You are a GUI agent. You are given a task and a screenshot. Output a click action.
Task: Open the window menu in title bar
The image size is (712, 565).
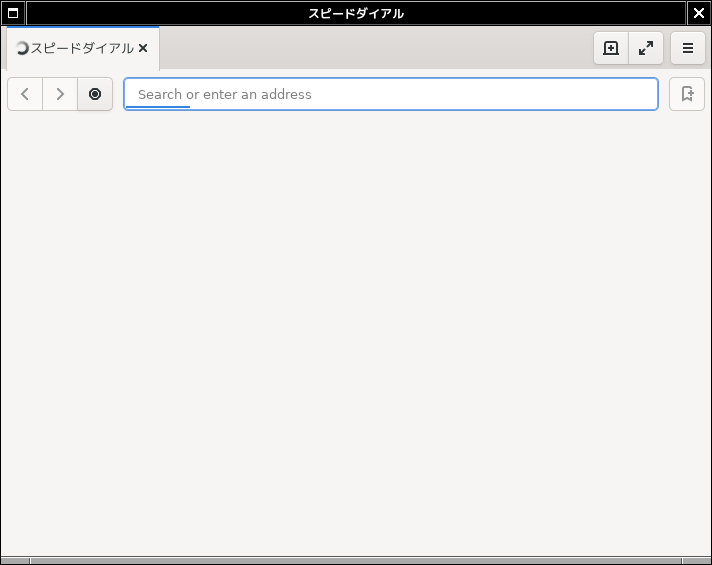13,13
